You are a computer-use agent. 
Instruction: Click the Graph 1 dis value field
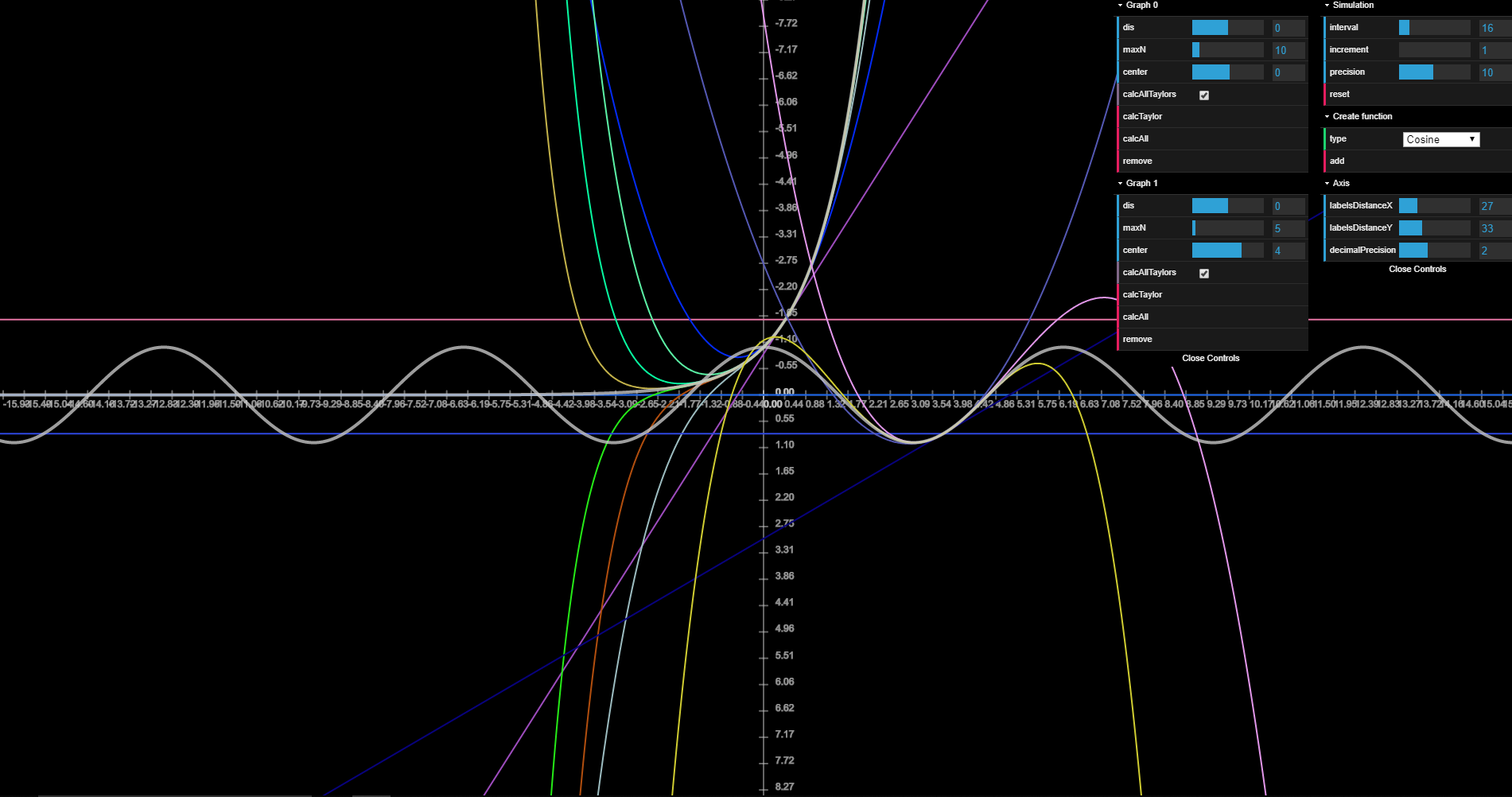click(x=1289, y=206)
